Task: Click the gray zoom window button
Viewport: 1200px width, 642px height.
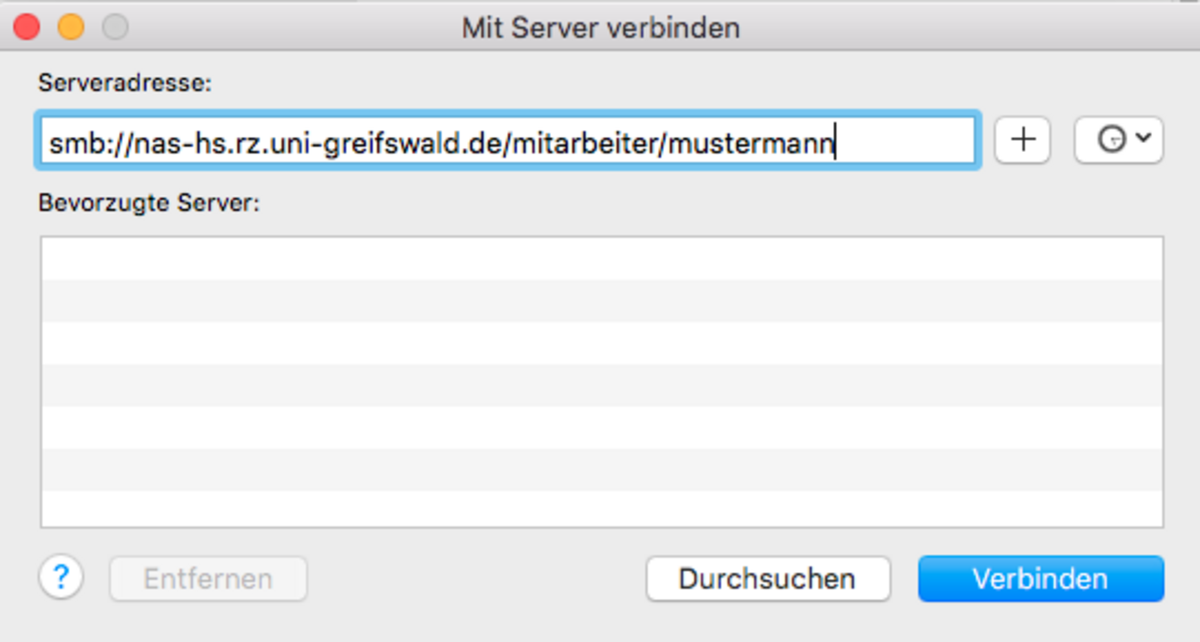Action: click(x=115, y=27)
